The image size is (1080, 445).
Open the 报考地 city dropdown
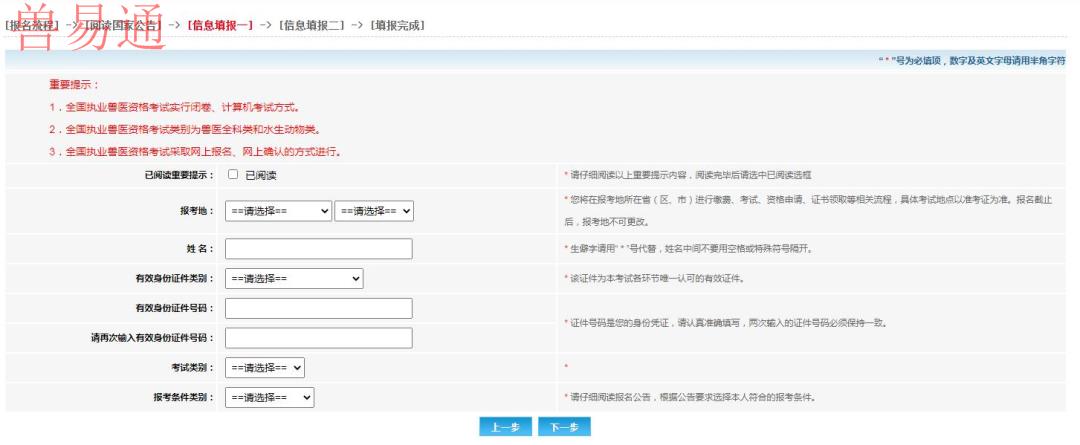coord(375,211)
